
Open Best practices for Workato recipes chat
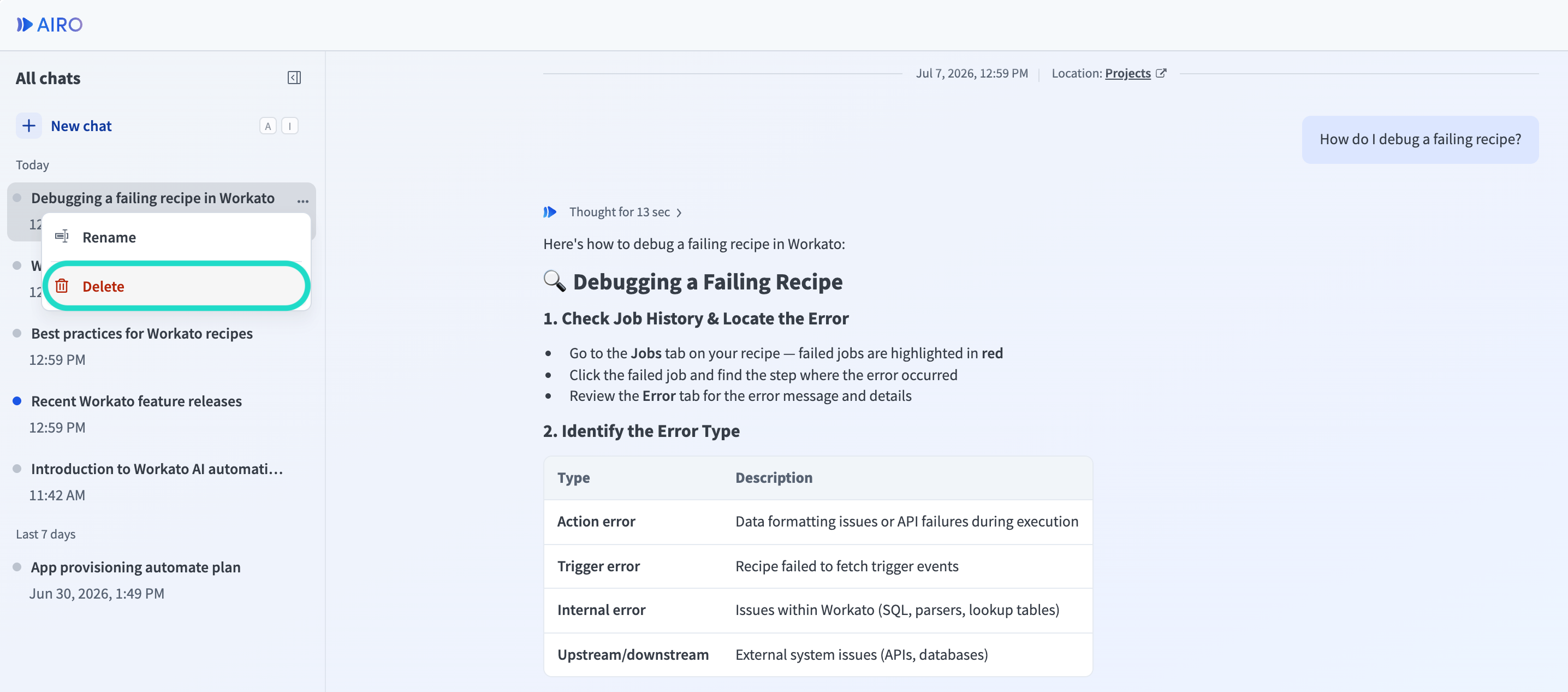point(161,346)
